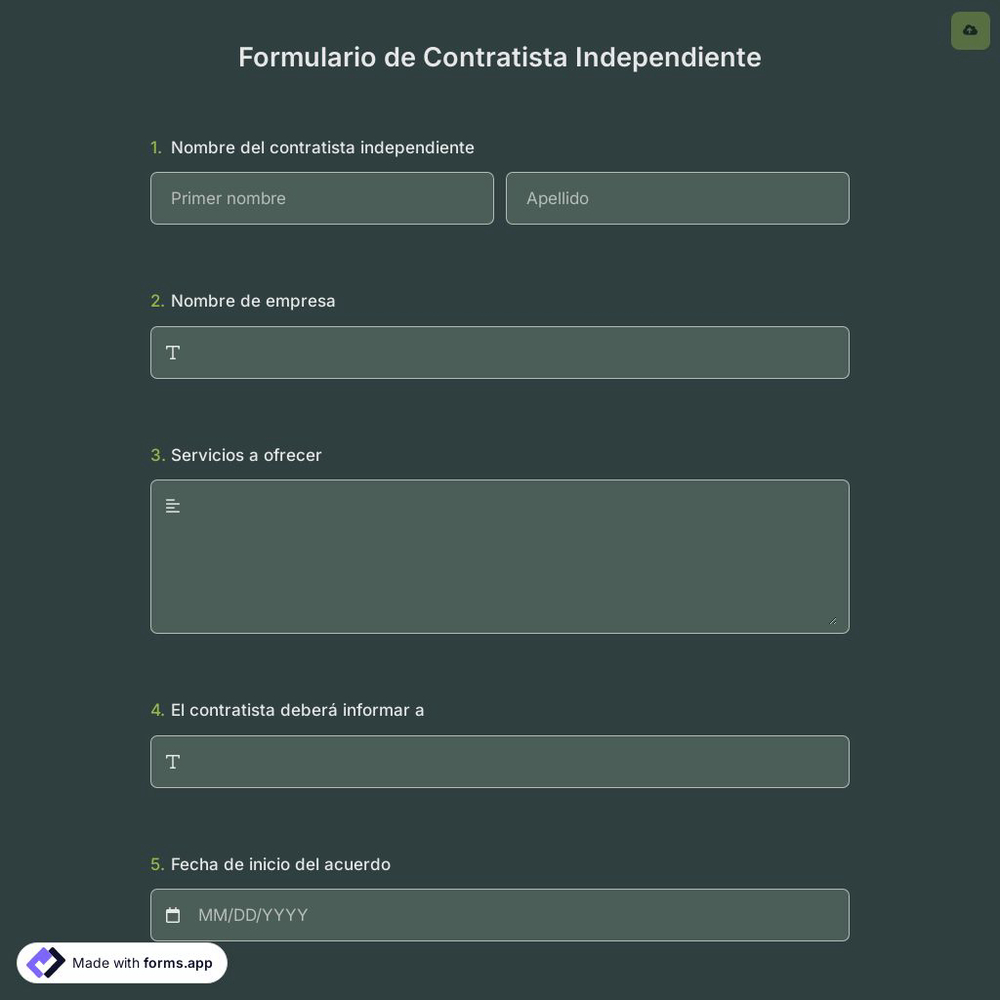Click the Primer nombre input field
The image size is (1000, 1000).
(322, 197)
